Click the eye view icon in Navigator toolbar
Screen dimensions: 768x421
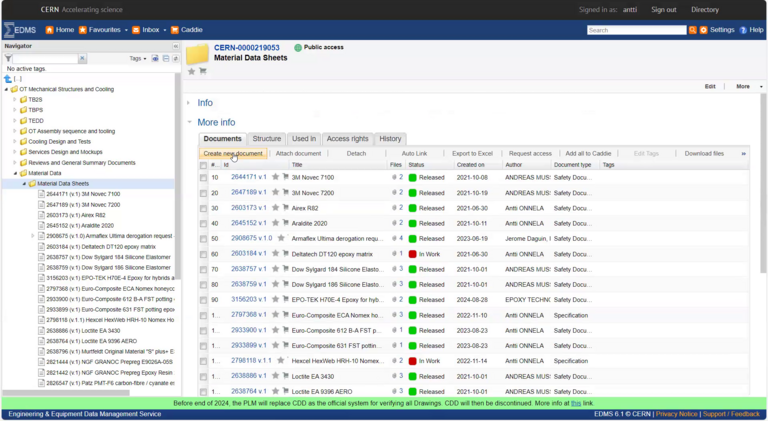point(155,58)
